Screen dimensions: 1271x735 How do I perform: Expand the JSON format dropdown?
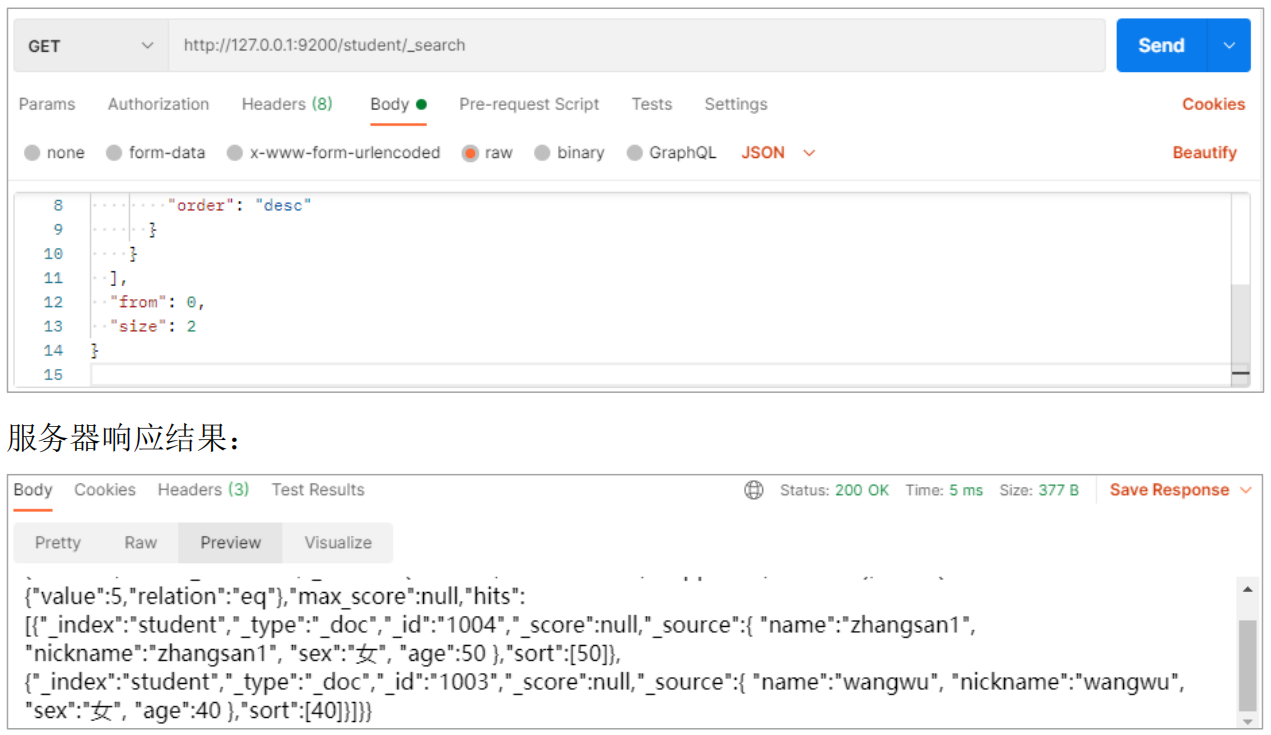pyautogui.click(x=809, y=153)
